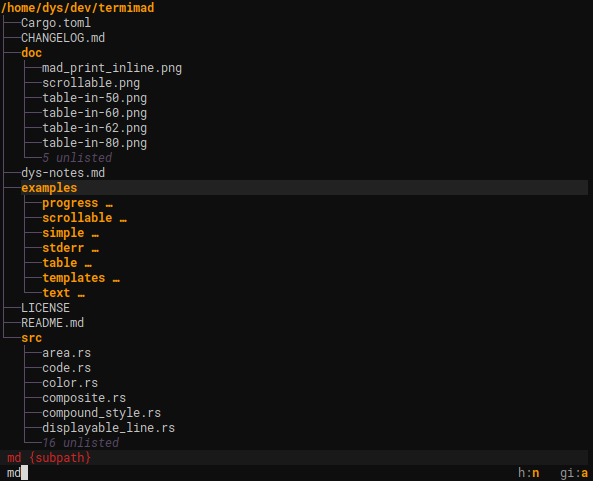
Task: Toggle the gitignore gi:a flag
Action: coord(574,473)
